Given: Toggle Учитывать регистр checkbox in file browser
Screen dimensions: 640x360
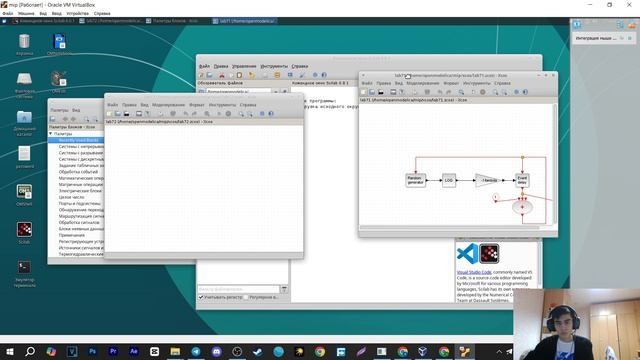Looking at the screenshot, I should (201, 298).
